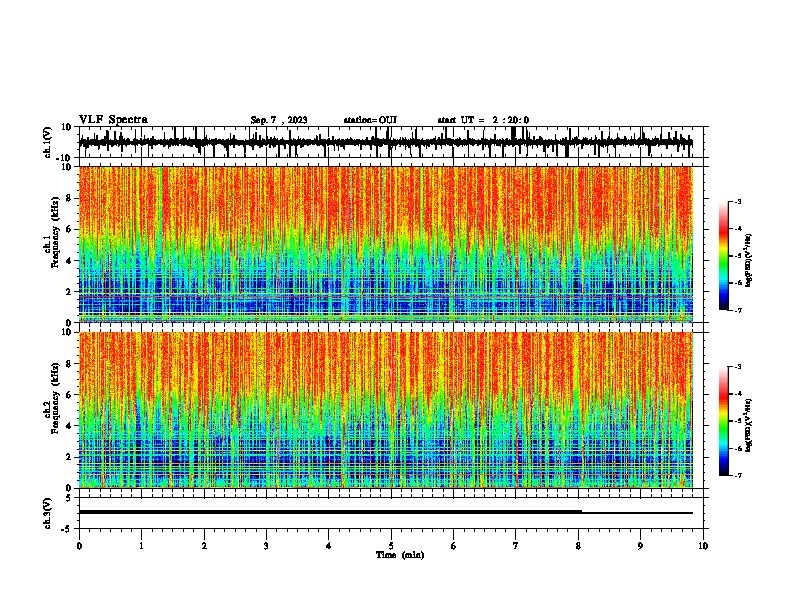The image size is (792, 612).
Task: Click the "ch.1(V)" waveform axis label
Action: coord(48,142)
